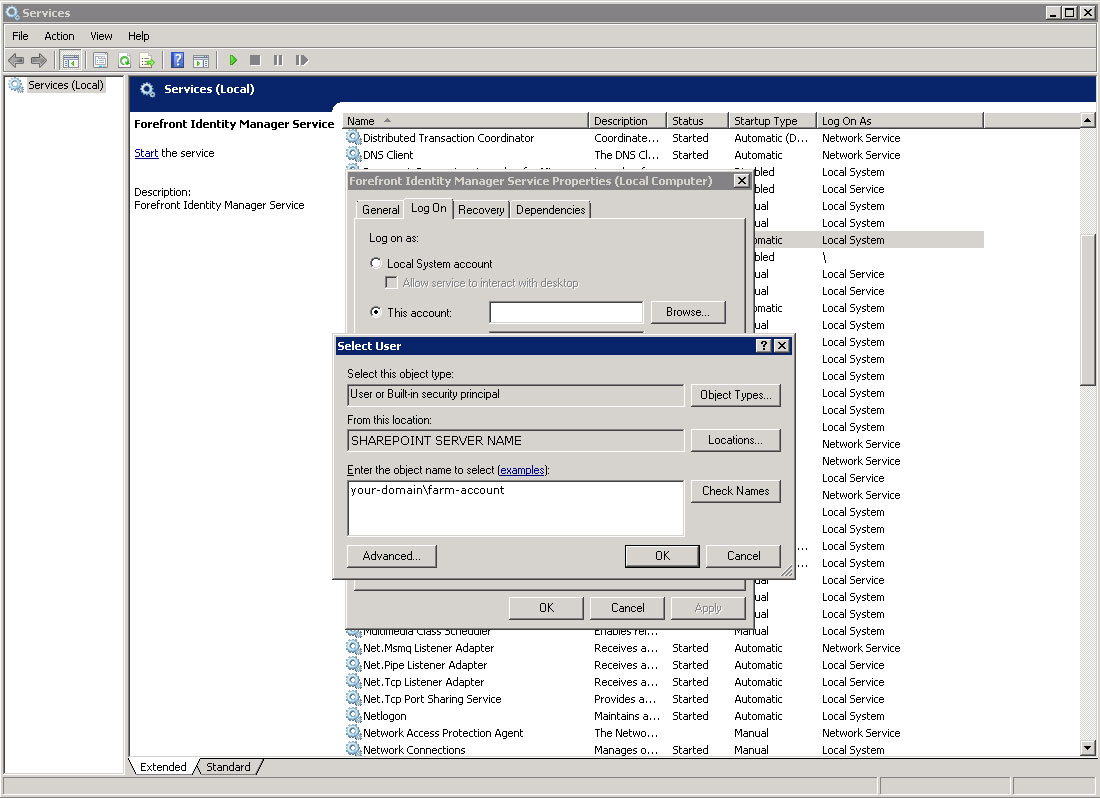Click gear icon beside Net.Tcp Listener Adapter
The height and width of the screenshot is (798, 1100).
click(x=354, y=681)
